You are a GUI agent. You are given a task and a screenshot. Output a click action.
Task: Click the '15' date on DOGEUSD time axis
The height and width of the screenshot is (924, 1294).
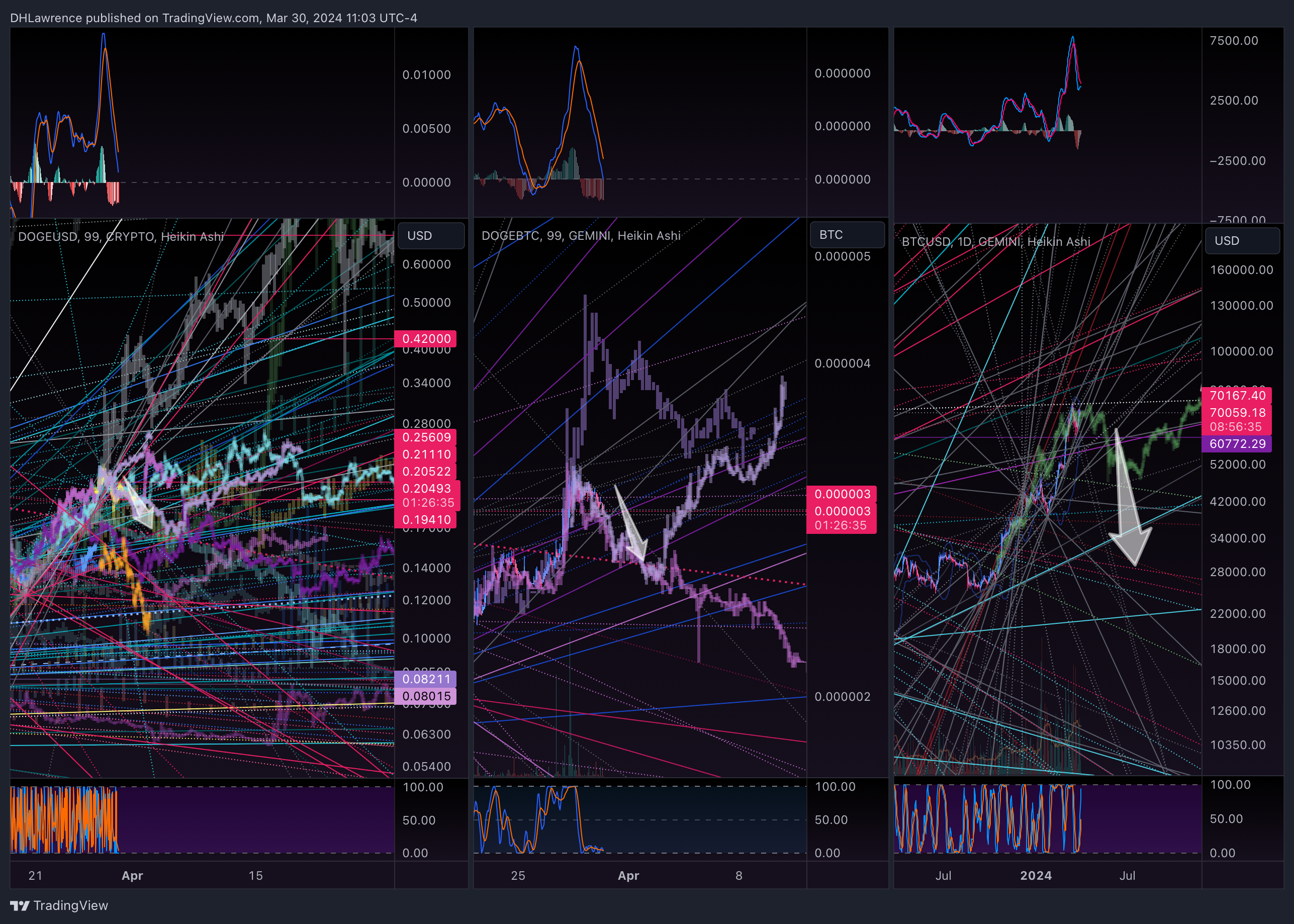pyautogui.click(x=256, y=876)
